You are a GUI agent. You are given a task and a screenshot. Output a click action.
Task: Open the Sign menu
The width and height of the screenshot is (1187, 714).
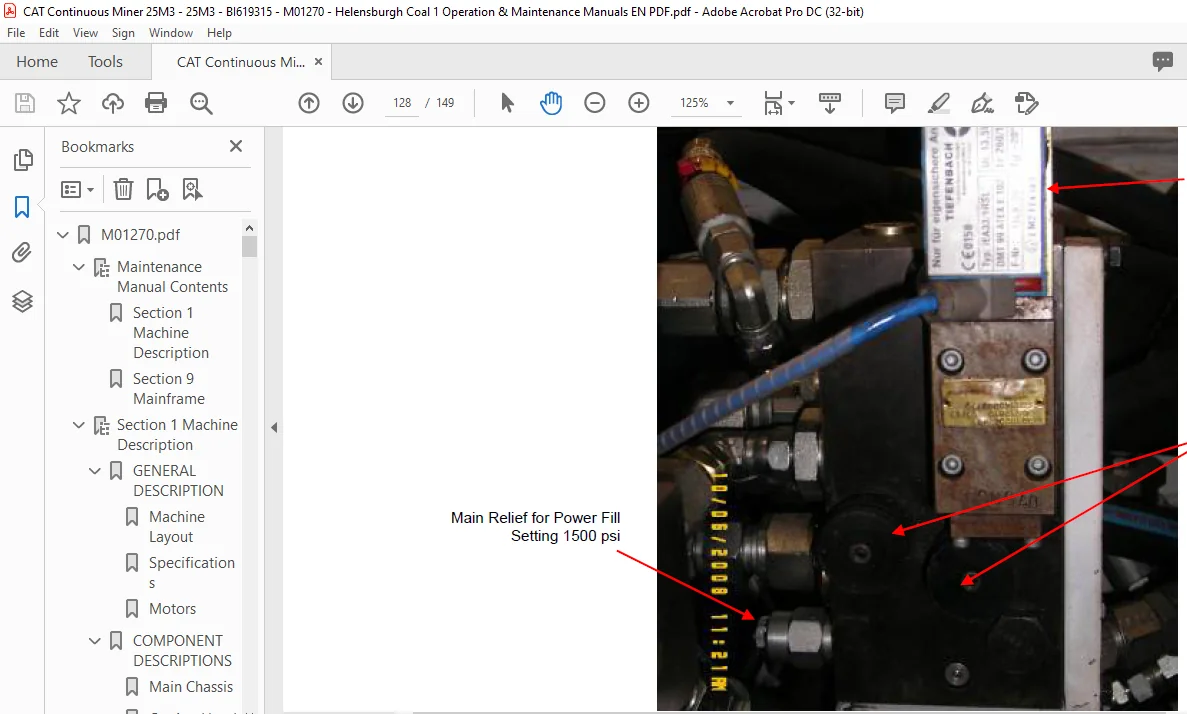123,33
